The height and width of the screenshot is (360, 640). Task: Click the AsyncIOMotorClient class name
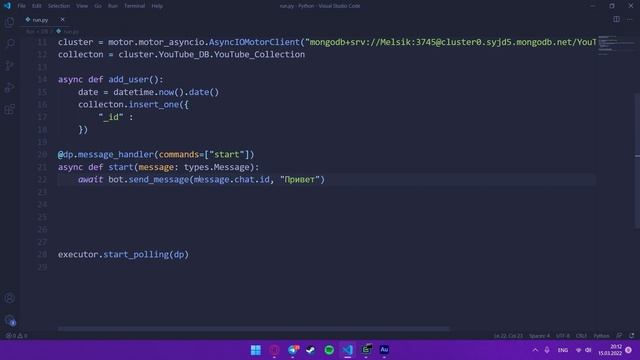(254, 42)
